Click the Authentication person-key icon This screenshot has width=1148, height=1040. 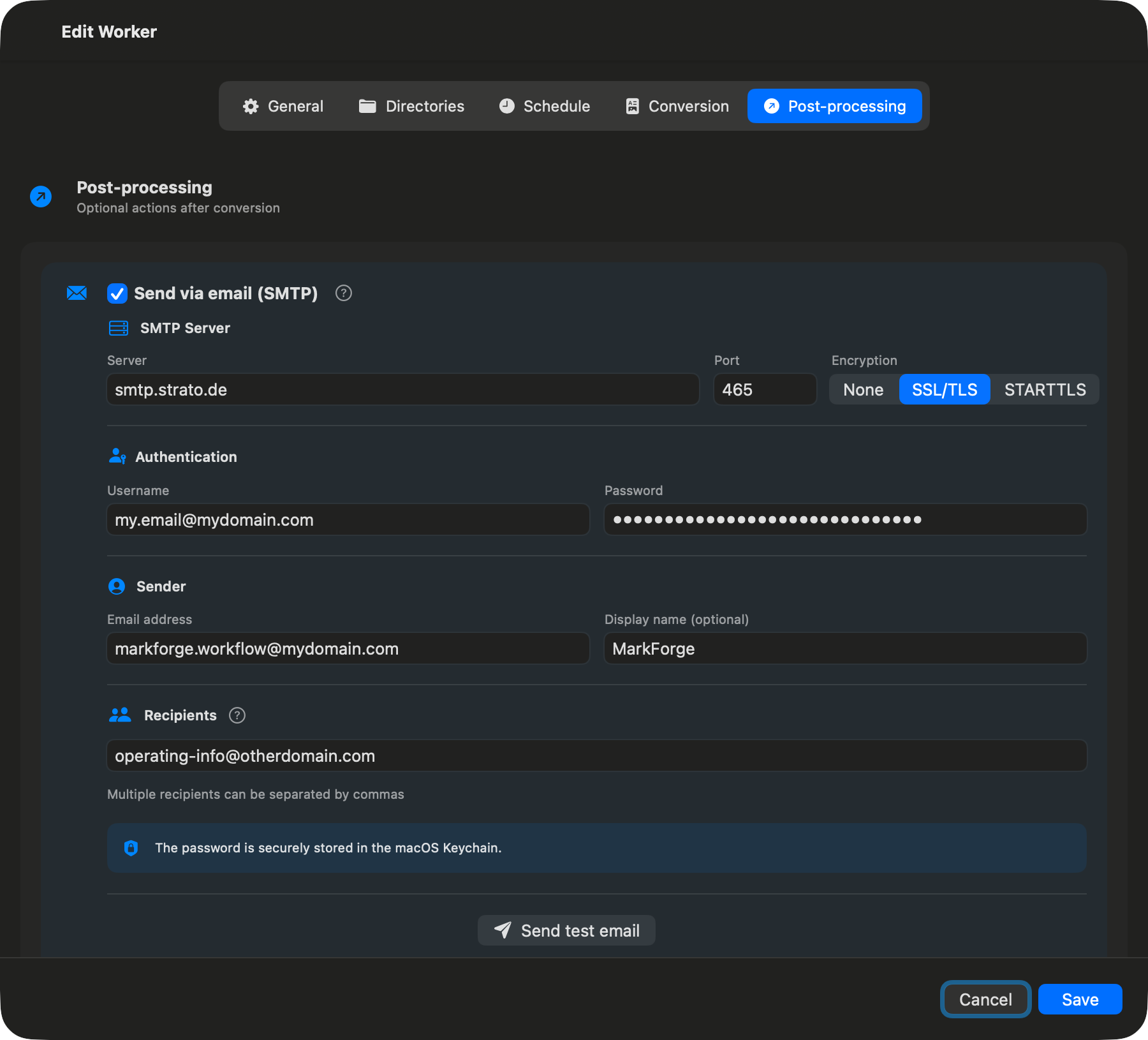point(117,456)
